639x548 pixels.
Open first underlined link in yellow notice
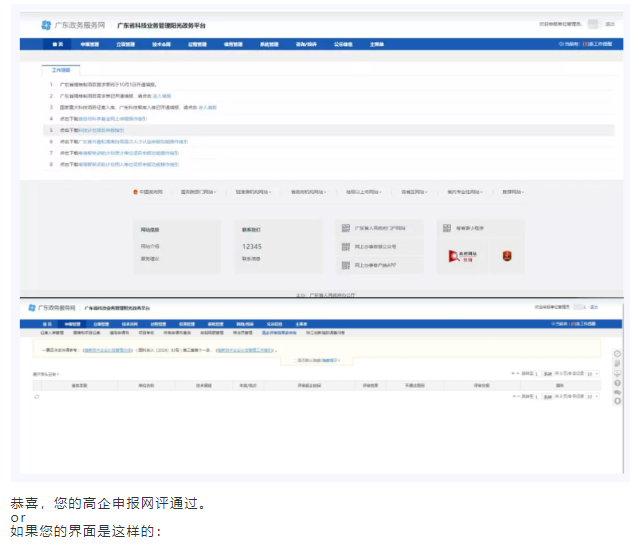pyautogui.click(x=108, y=350)
